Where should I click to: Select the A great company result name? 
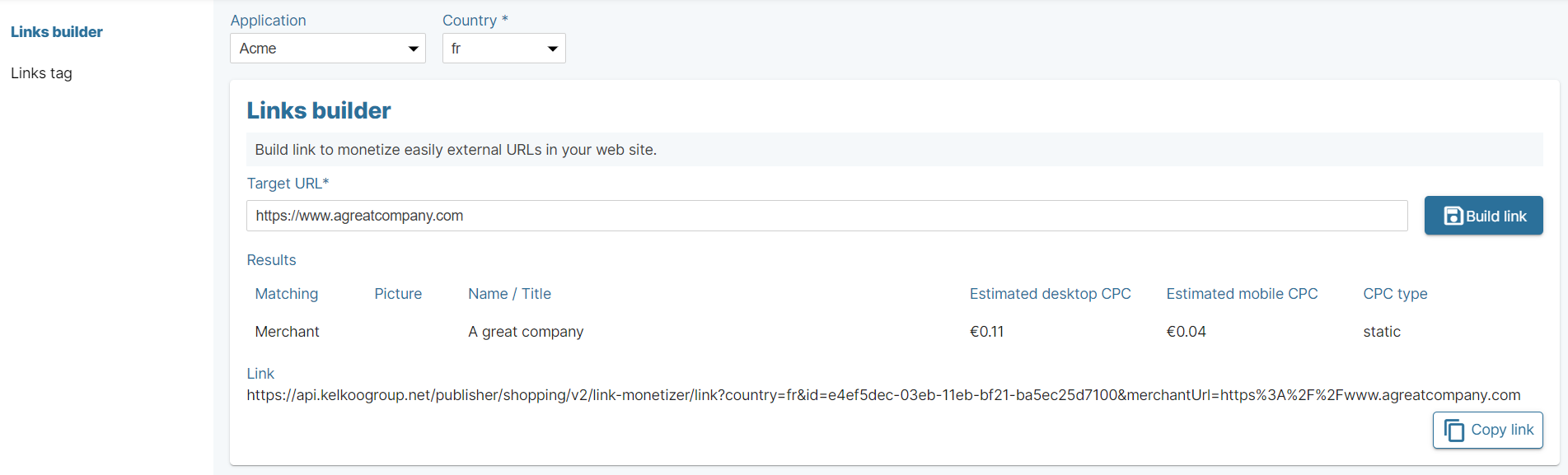click(x=526, y=332)
